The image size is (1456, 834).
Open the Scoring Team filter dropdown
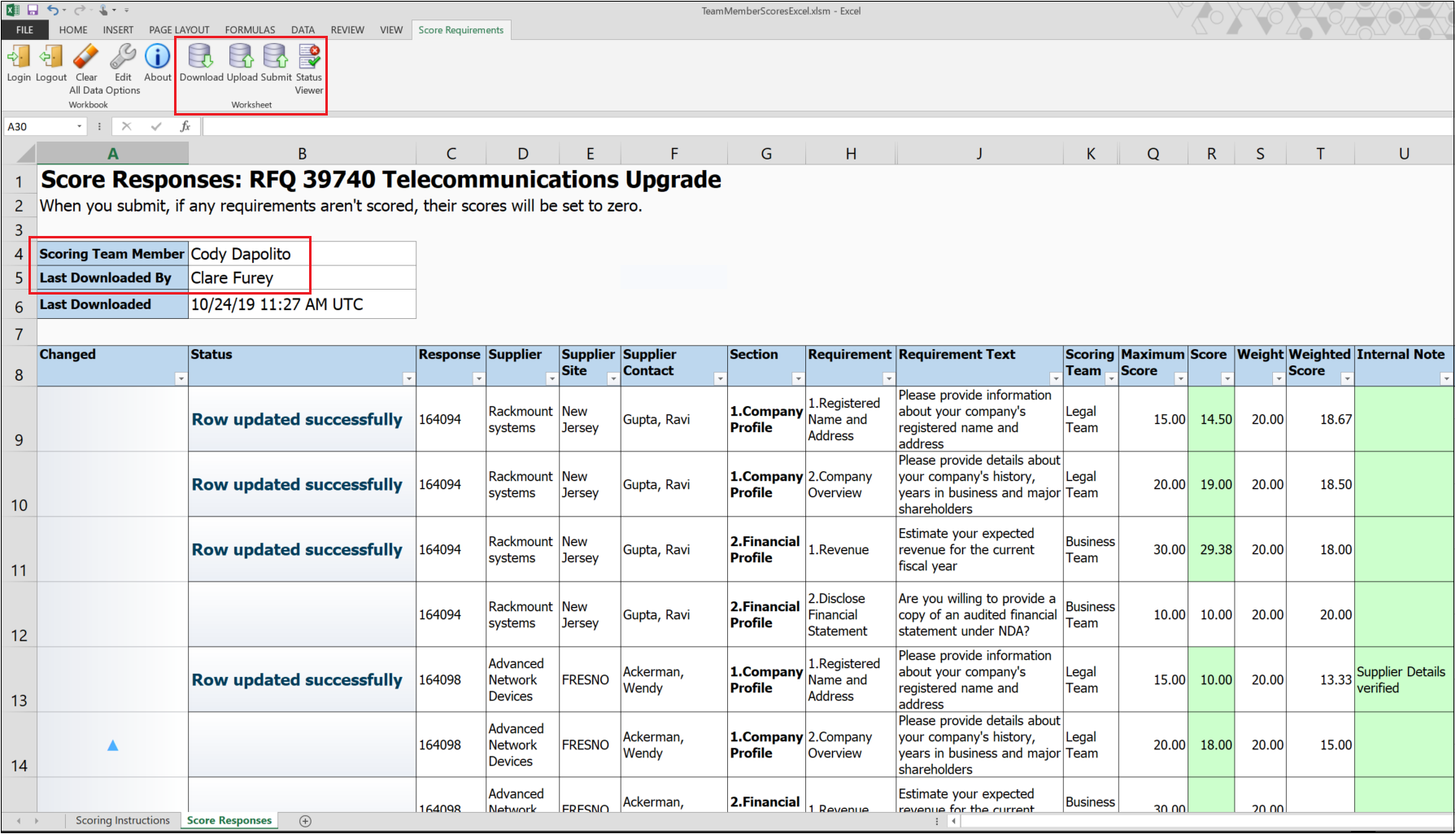point(1110,378)
